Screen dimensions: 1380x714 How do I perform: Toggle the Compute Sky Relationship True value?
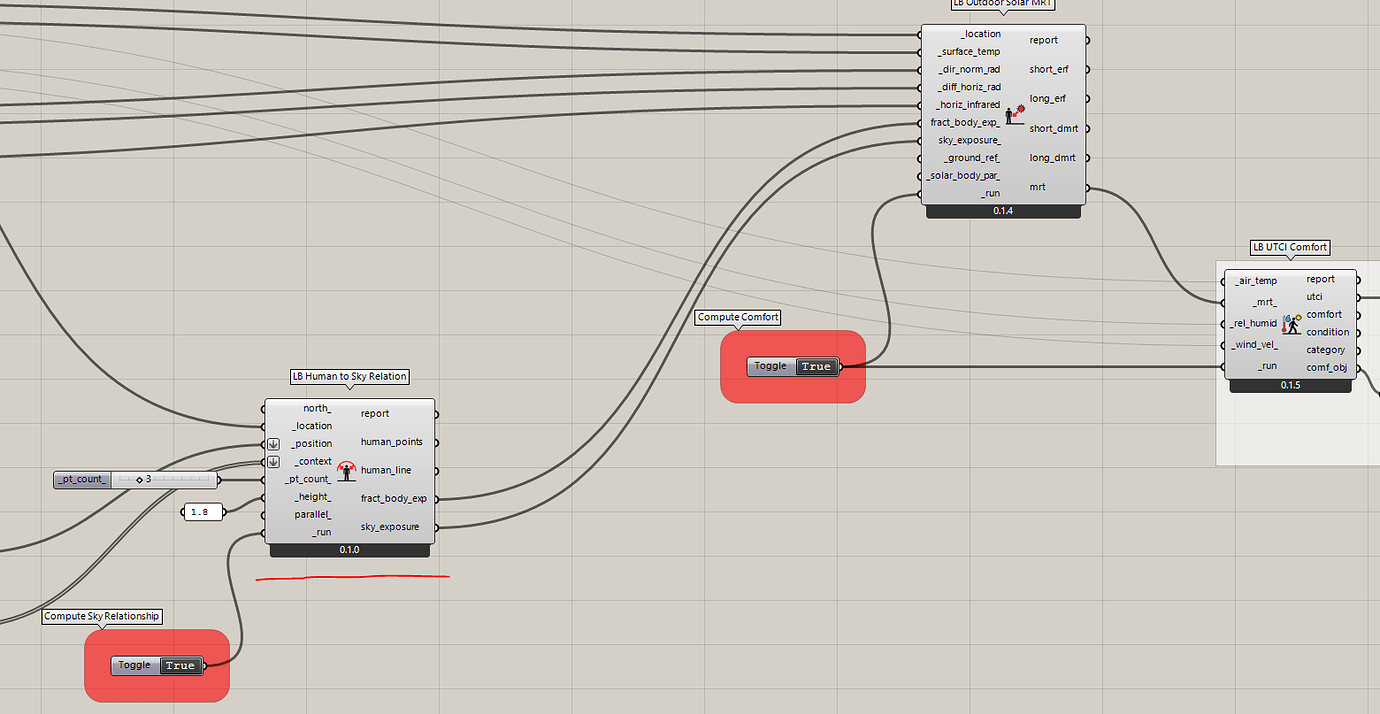coord(180,665)
